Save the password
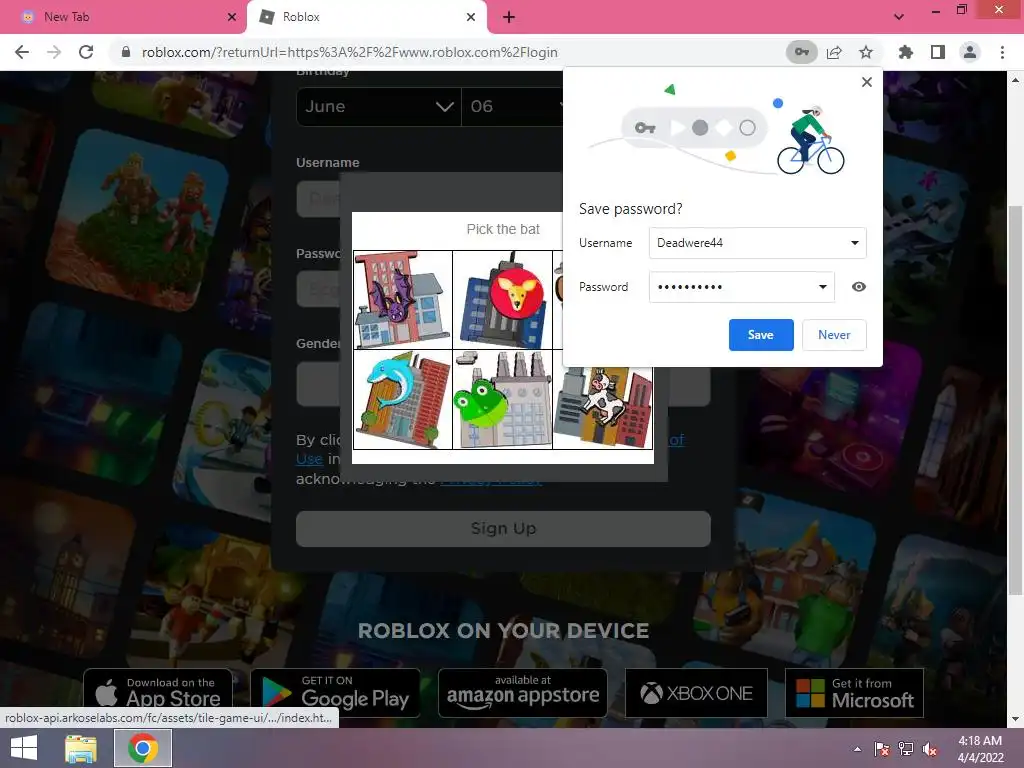 761,334
